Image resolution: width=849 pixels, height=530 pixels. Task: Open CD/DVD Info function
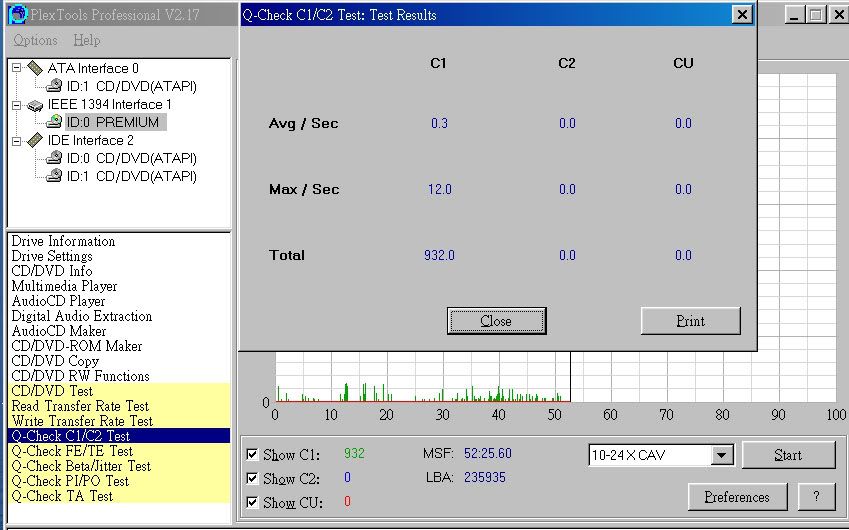52,271
